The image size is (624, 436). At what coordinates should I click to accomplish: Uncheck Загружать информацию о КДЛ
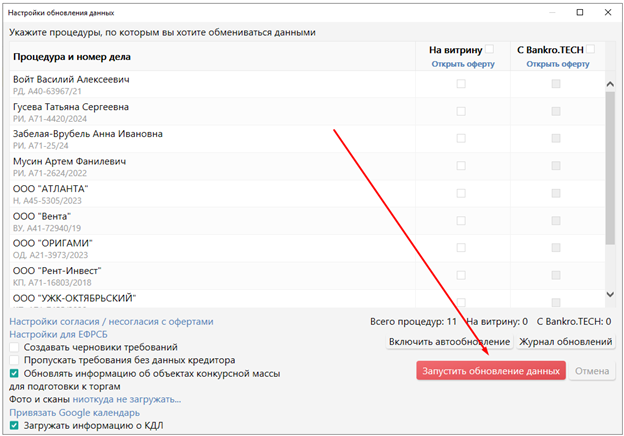tap(14, 426)
